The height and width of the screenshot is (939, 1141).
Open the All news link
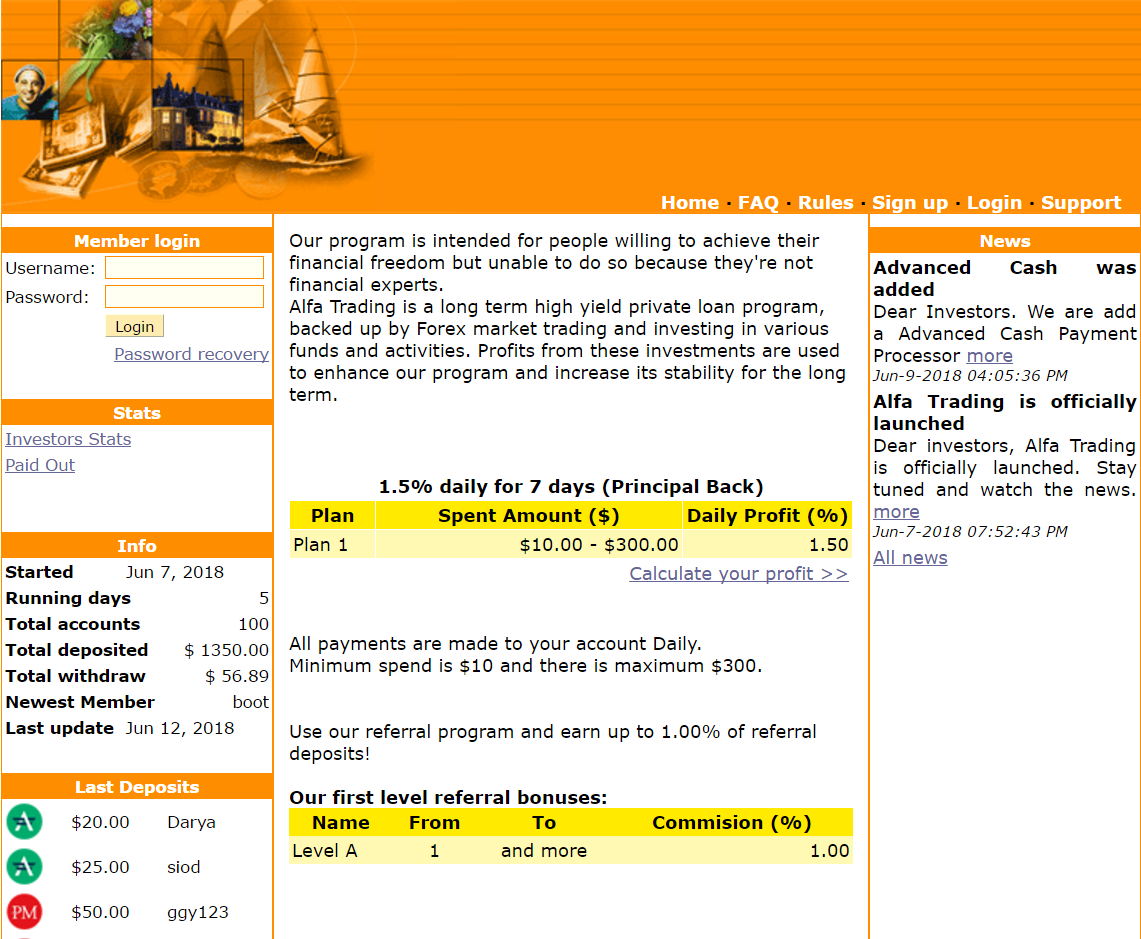pos(910,558)
